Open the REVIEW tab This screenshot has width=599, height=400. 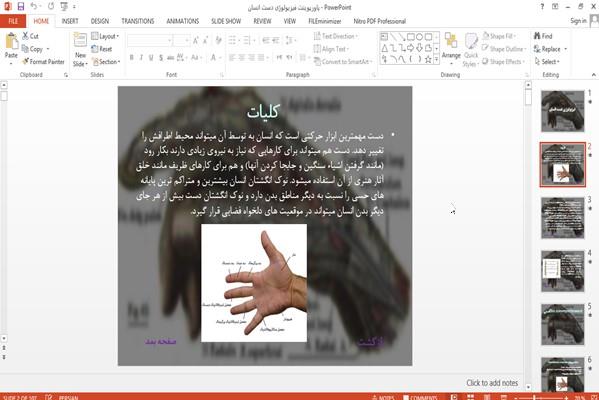click(262, 21)
